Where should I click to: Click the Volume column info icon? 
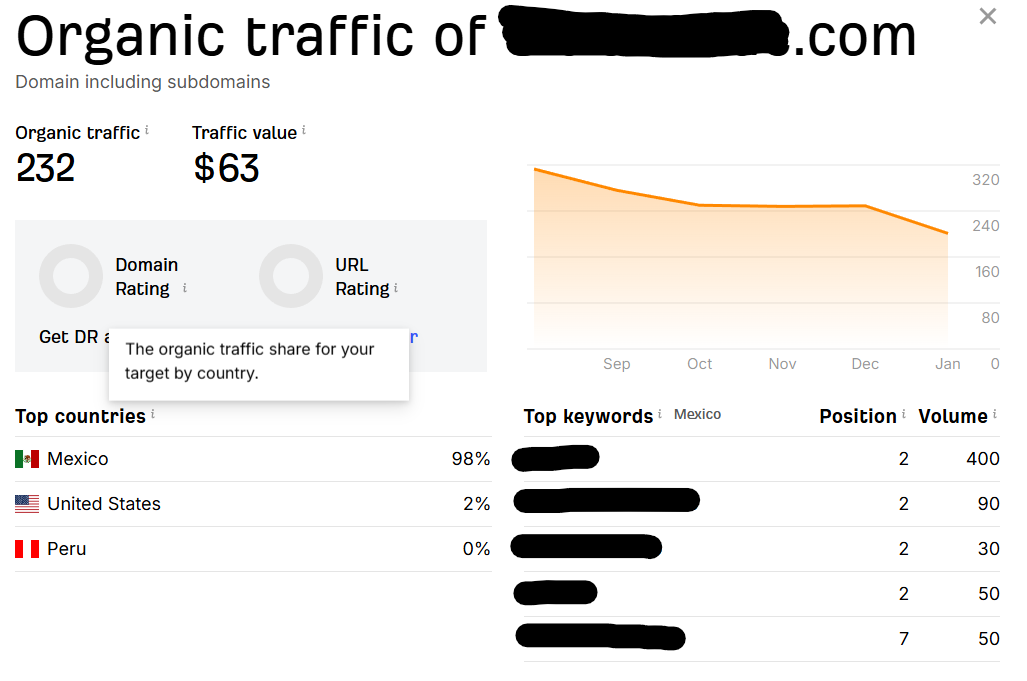(x=995, y=414)
